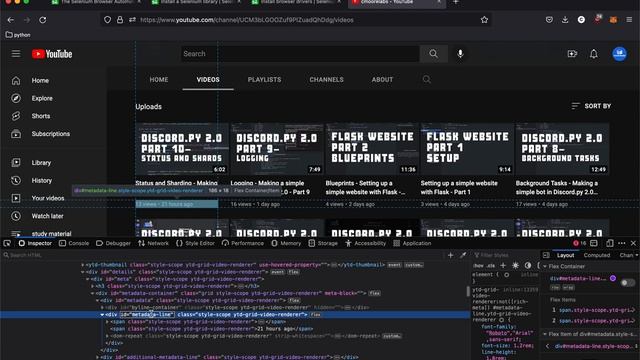Toggle light color scheme simulation
Screen dimensions: 640x360
[516, 265]
